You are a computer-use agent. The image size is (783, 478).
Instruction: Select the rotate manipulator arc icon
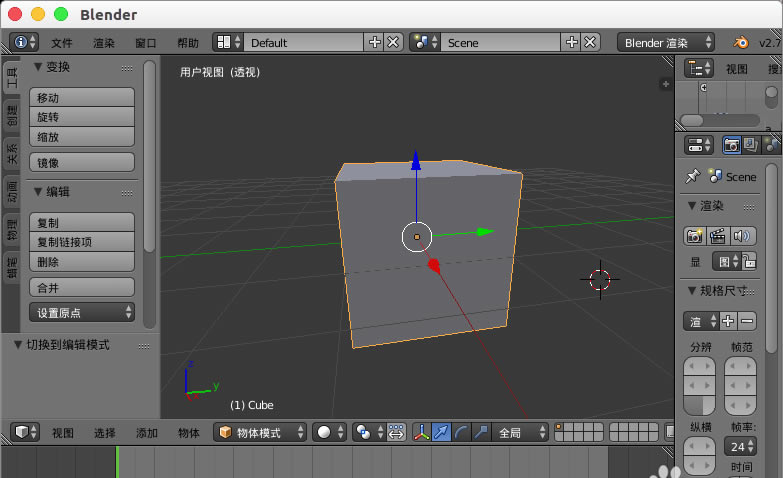[x=461, y=433]
